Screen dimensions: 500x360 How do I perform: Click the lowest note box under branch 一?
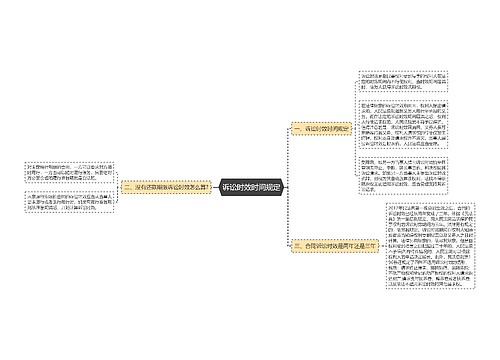click(403, 176)
